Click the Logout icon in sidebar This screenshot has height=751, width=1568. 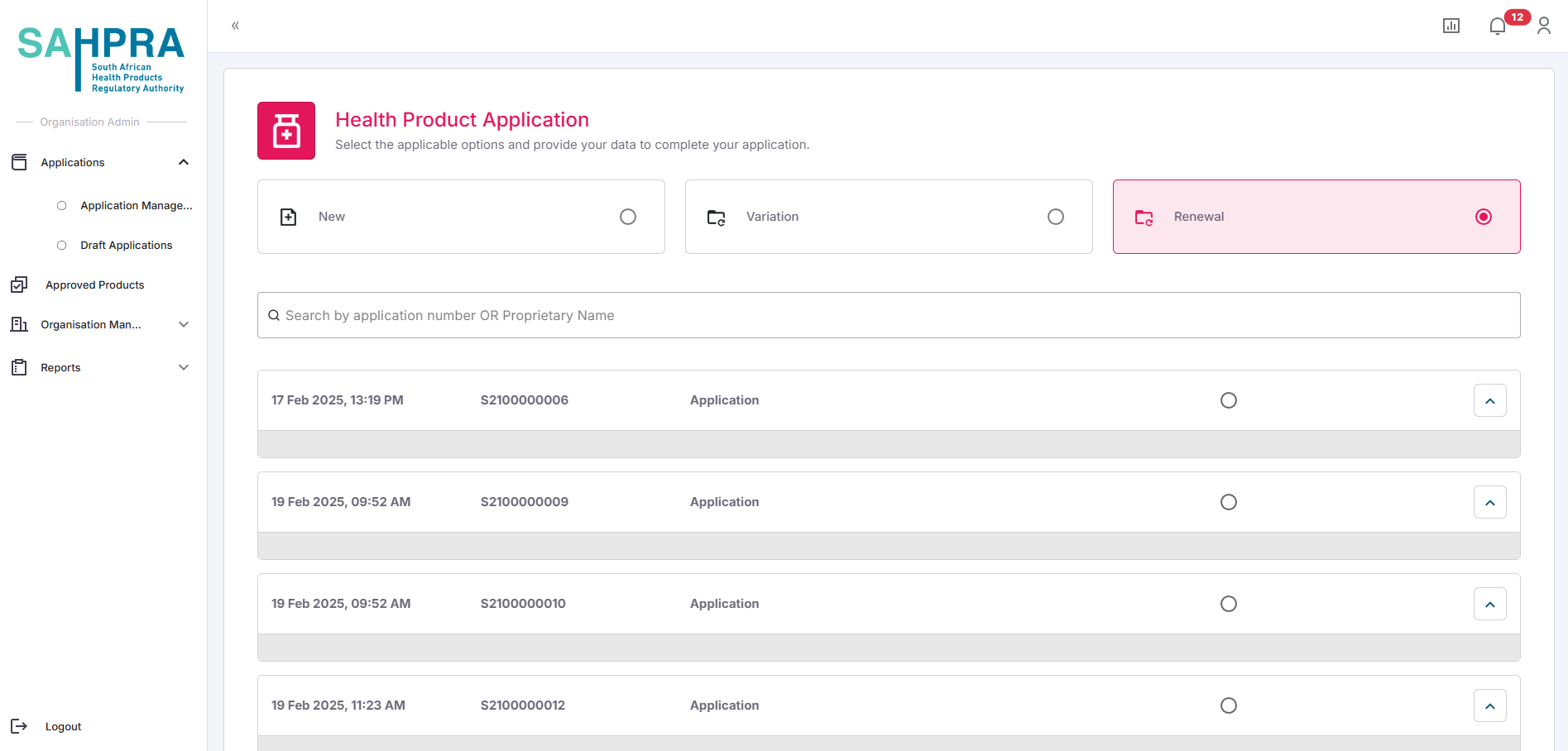[19, 726]
